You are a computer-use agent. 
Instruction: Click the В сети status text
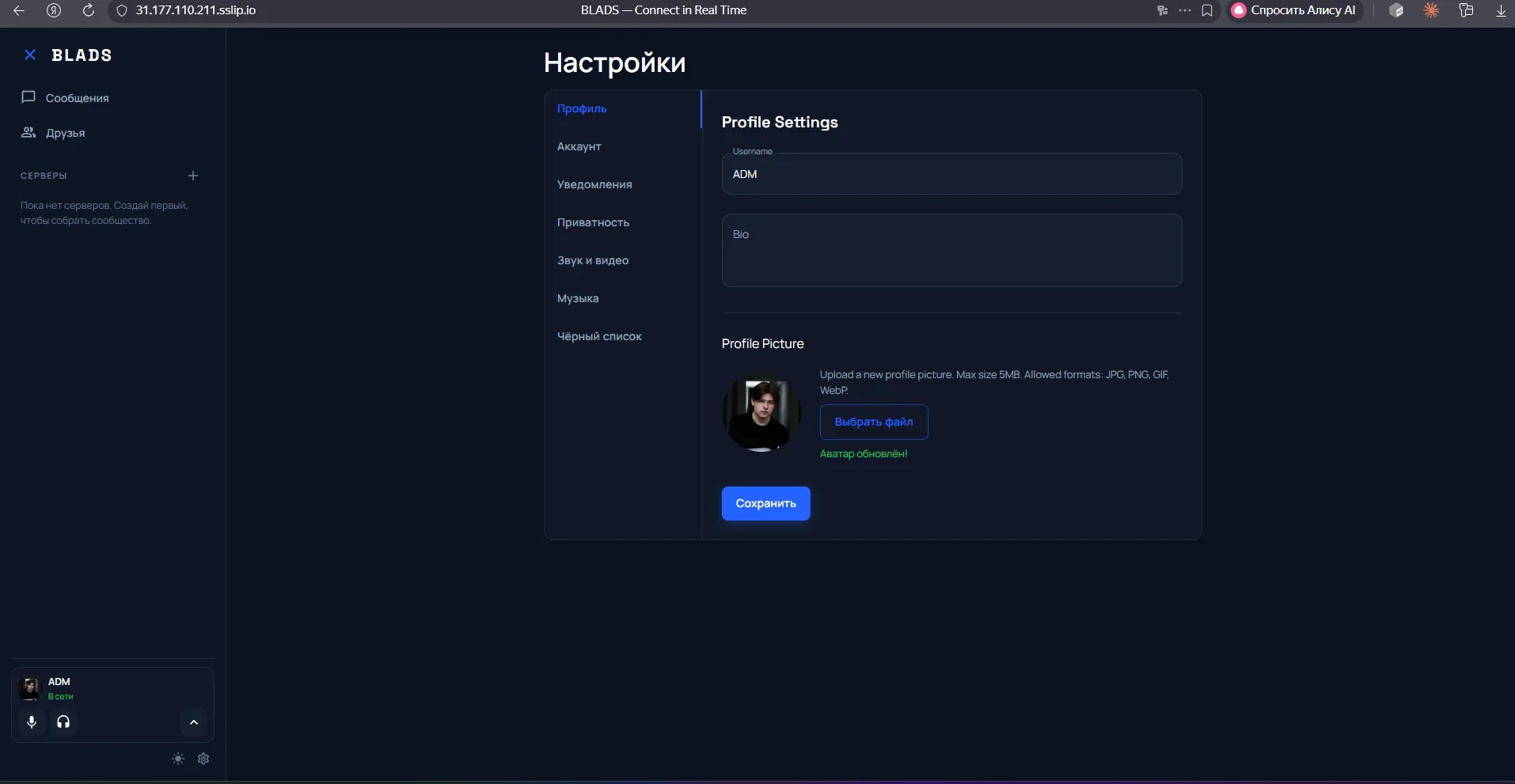coord(61,696)
